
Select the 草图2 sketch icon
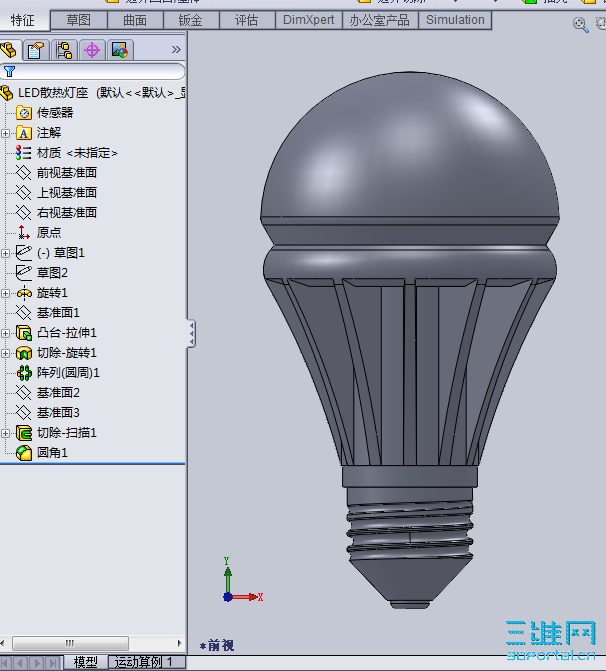click(24, 273)
